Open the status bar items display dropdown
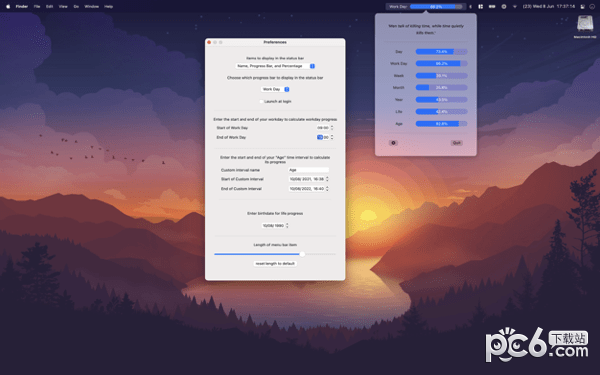 click(275, 66)
